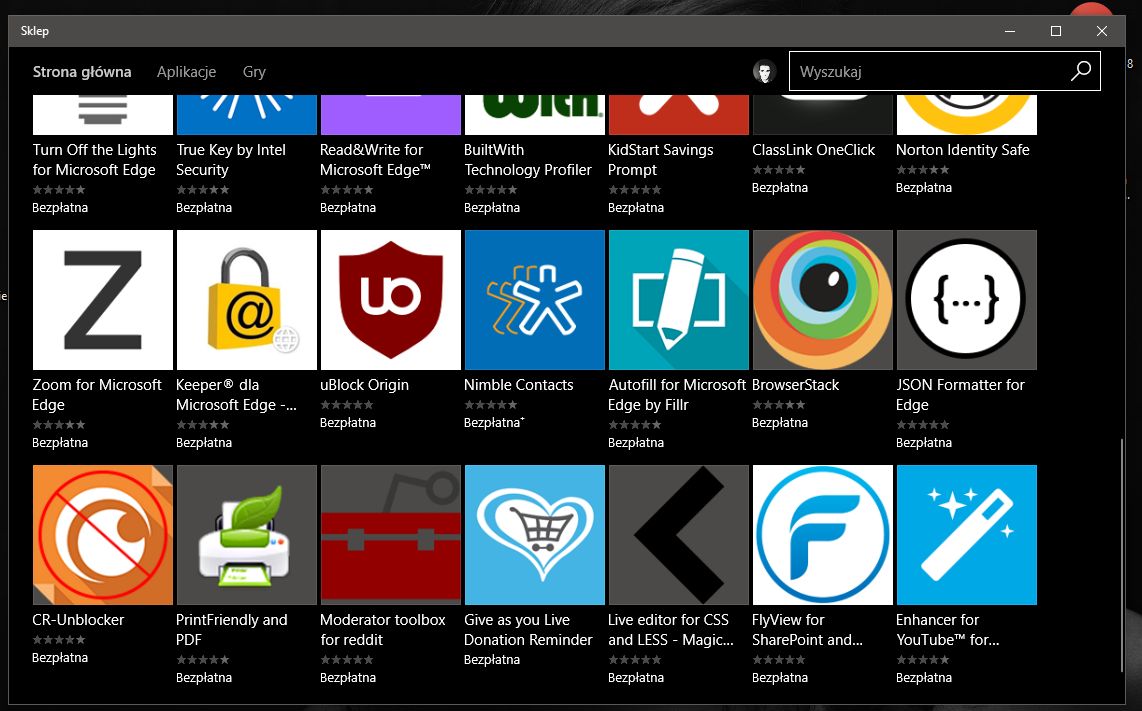Click the Turn Off the Lights app tile
Viewport: 1142px width, 711px height.
pyautogui.click(x=103, y=115)
